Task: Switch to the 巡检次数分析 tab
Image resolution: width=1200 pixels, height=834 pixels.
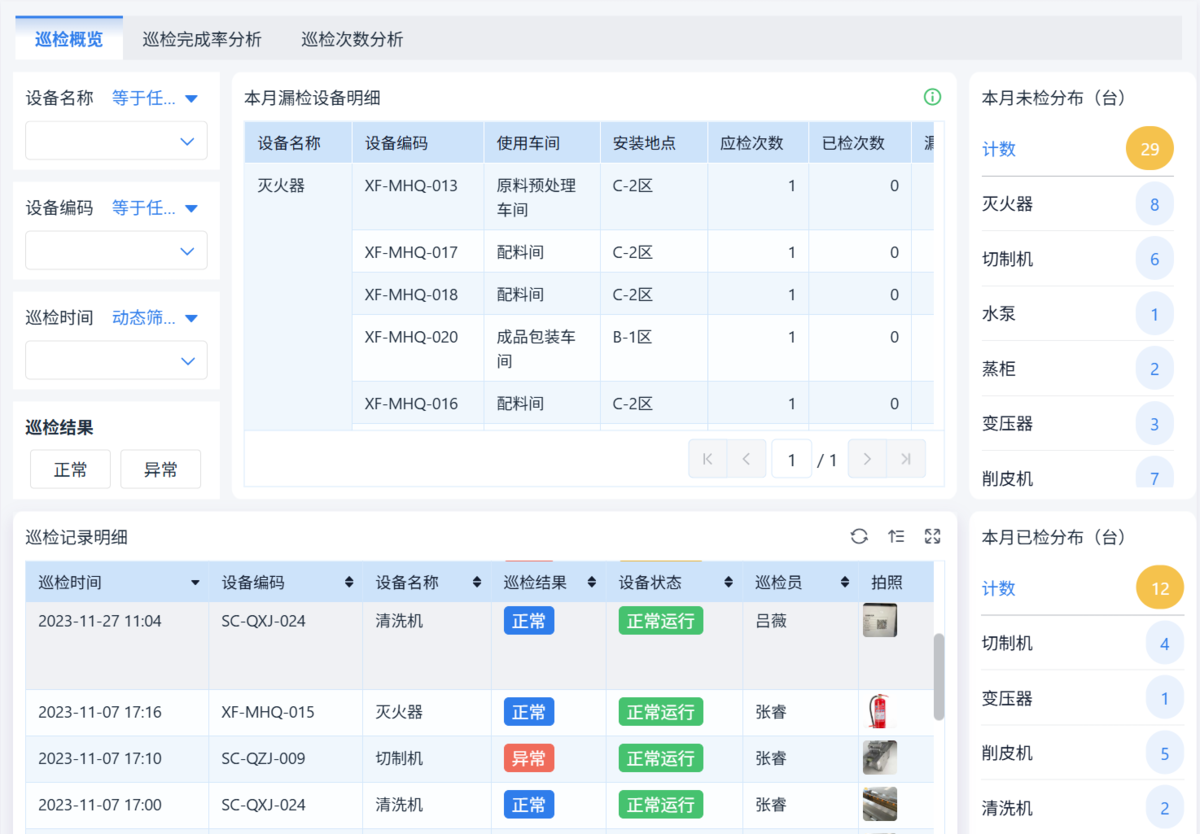Action: (352, 40)
